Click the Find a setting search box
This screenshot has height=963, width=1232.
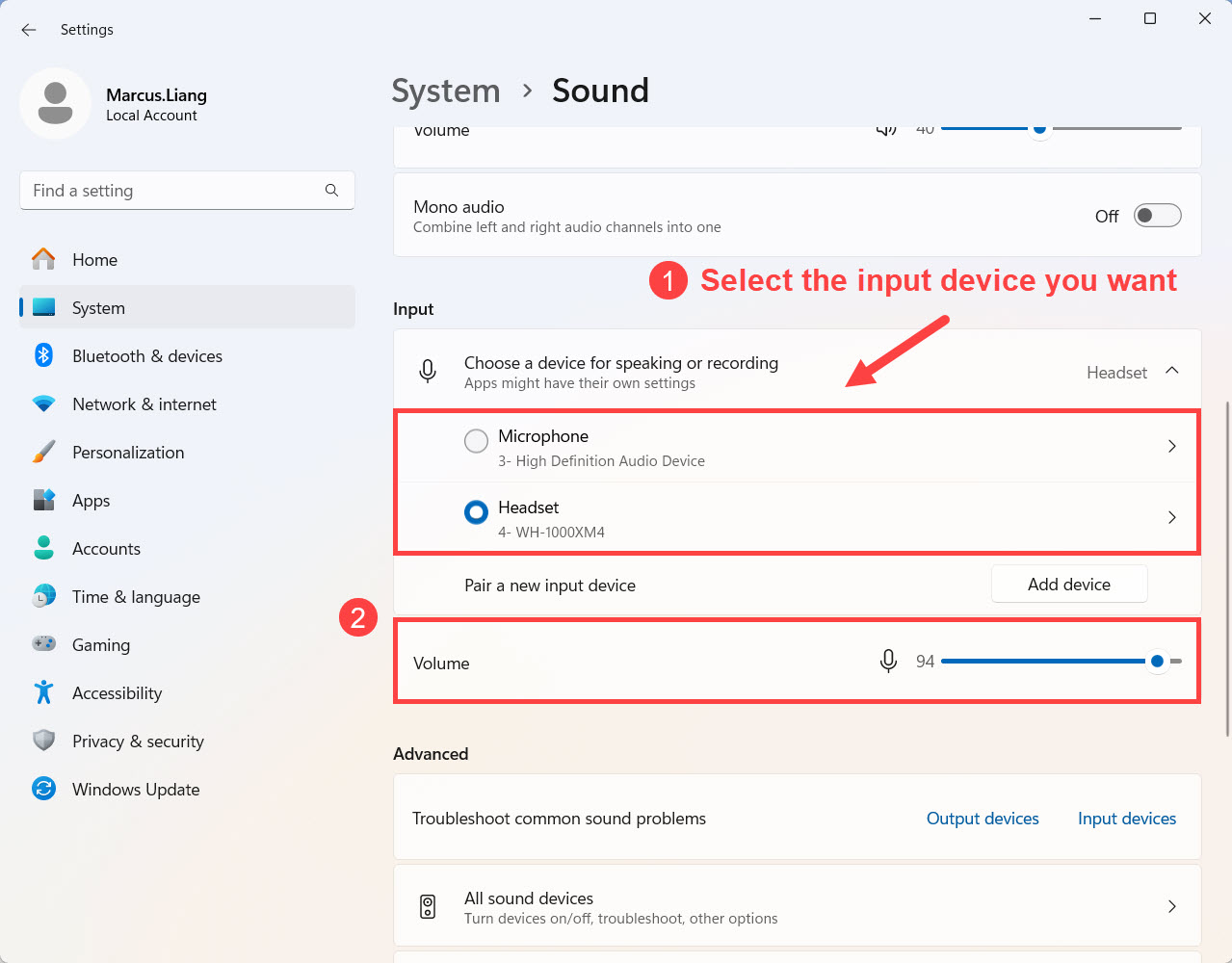point(173,191)
